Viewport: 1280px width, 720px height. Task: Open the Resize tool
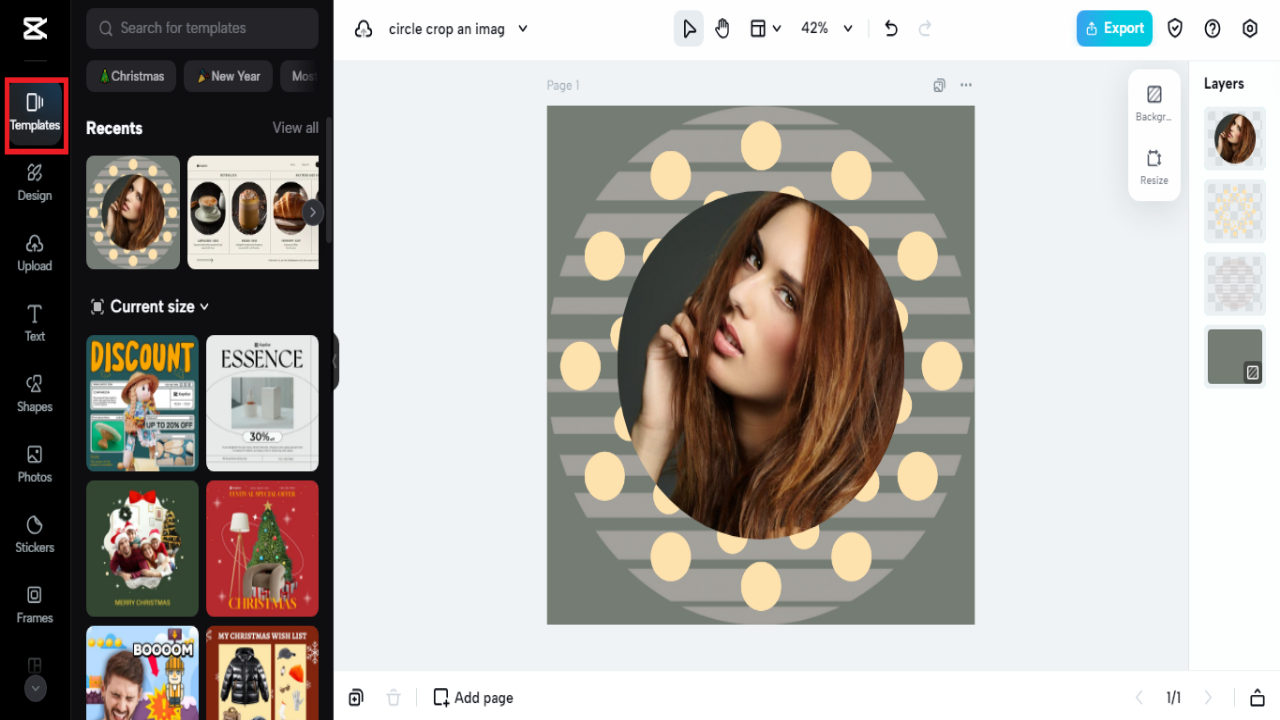pyautogui.click(x=1154, y=167)
